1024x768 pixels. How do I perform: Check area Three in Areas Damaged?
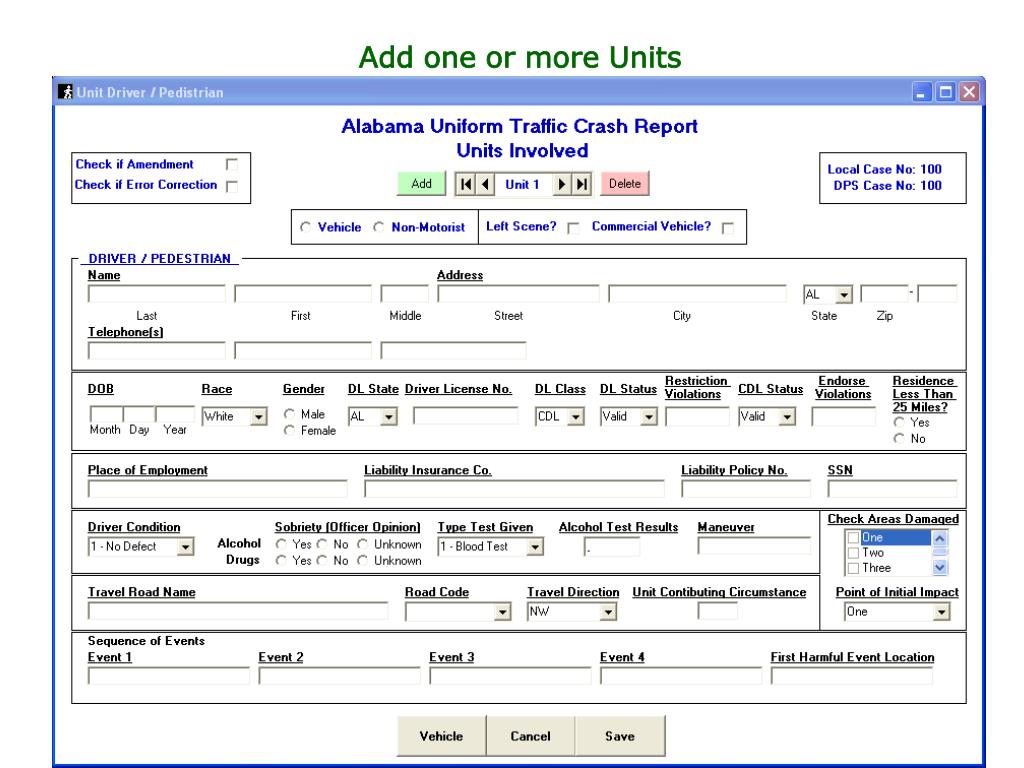[853, 568]
